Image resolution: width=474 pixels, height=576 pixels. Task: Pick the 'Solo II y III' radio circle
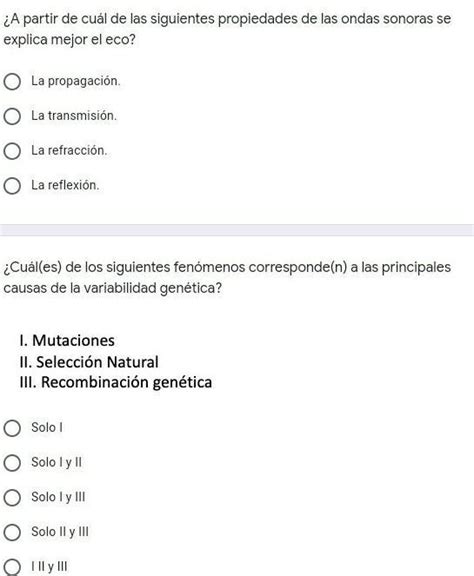pos(12,532)
